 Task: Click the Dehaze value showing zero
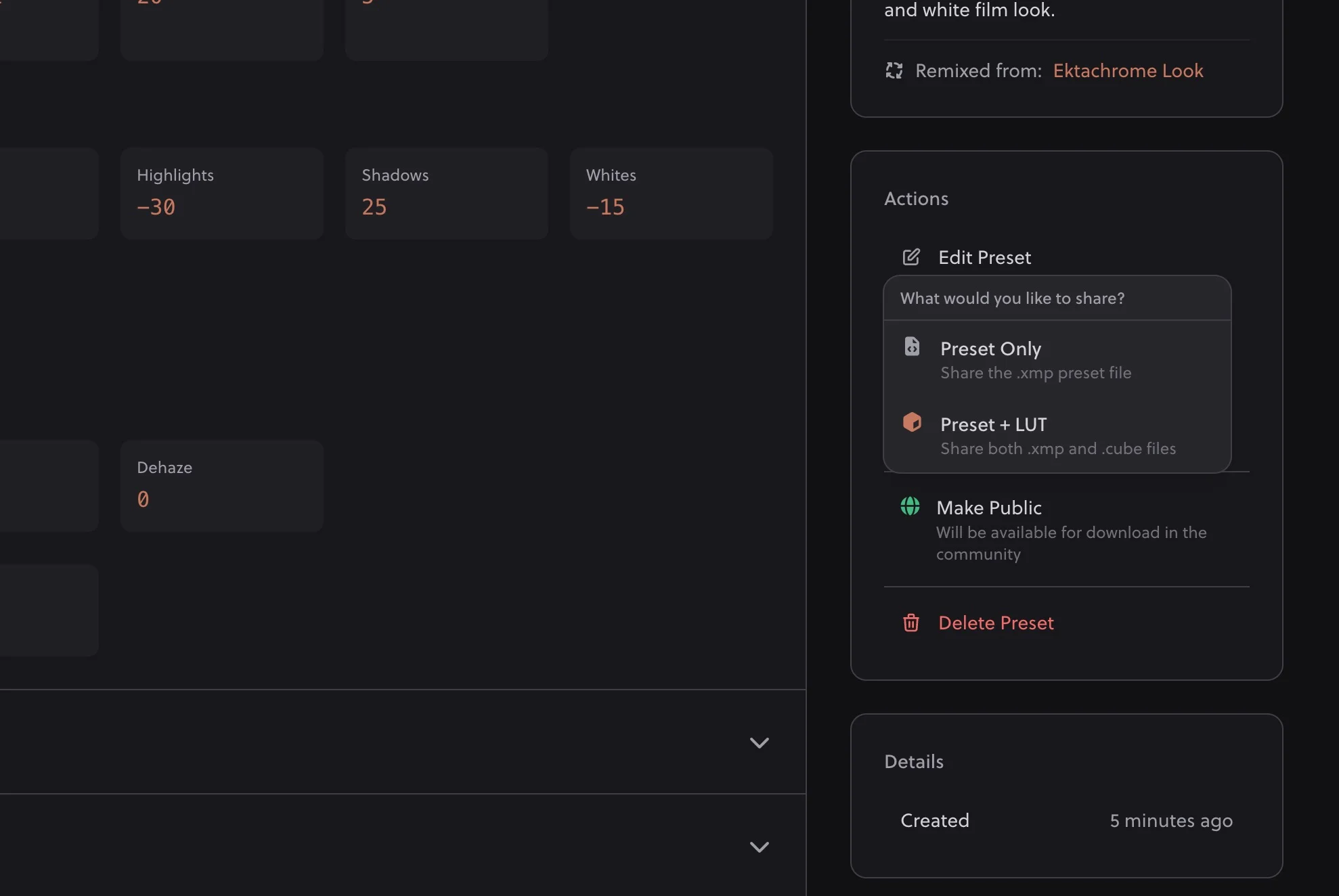click(144, 499)
